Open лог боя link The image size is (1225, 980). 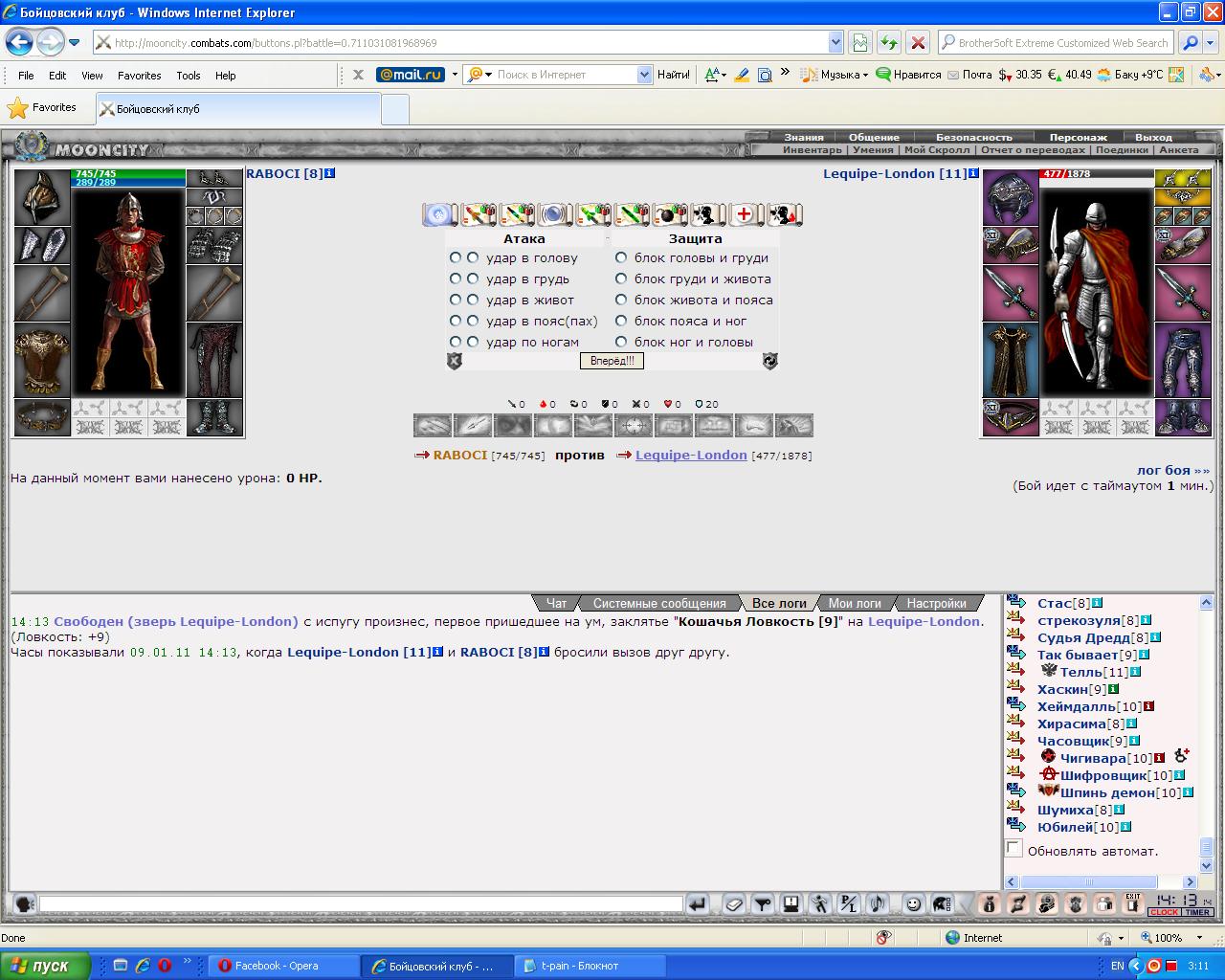(1172, 470)
